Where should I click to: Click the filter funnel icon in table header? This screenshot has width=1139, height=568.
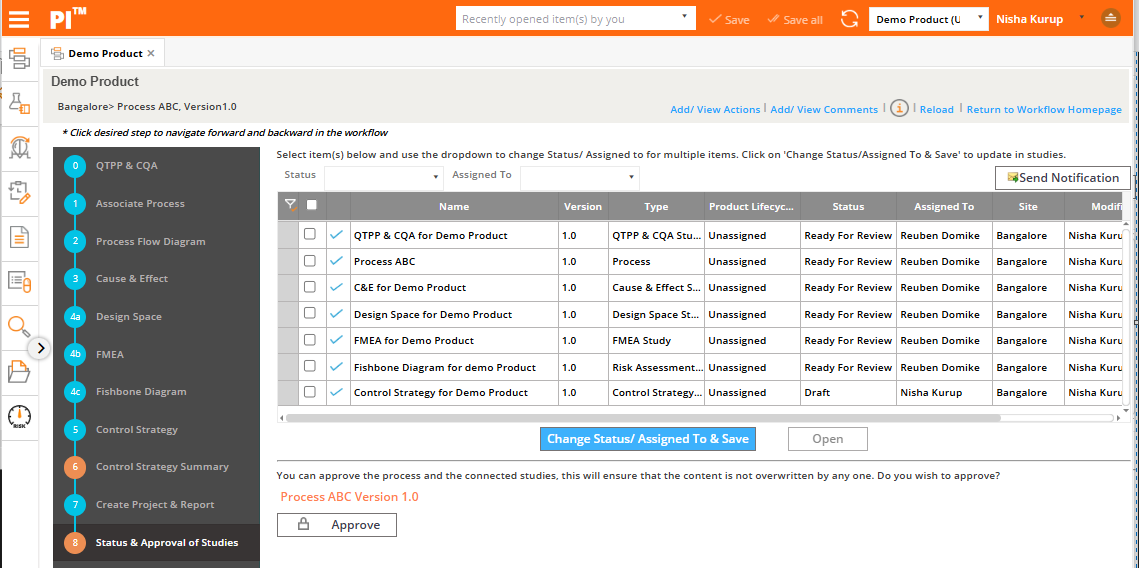[x=291, y=206]
